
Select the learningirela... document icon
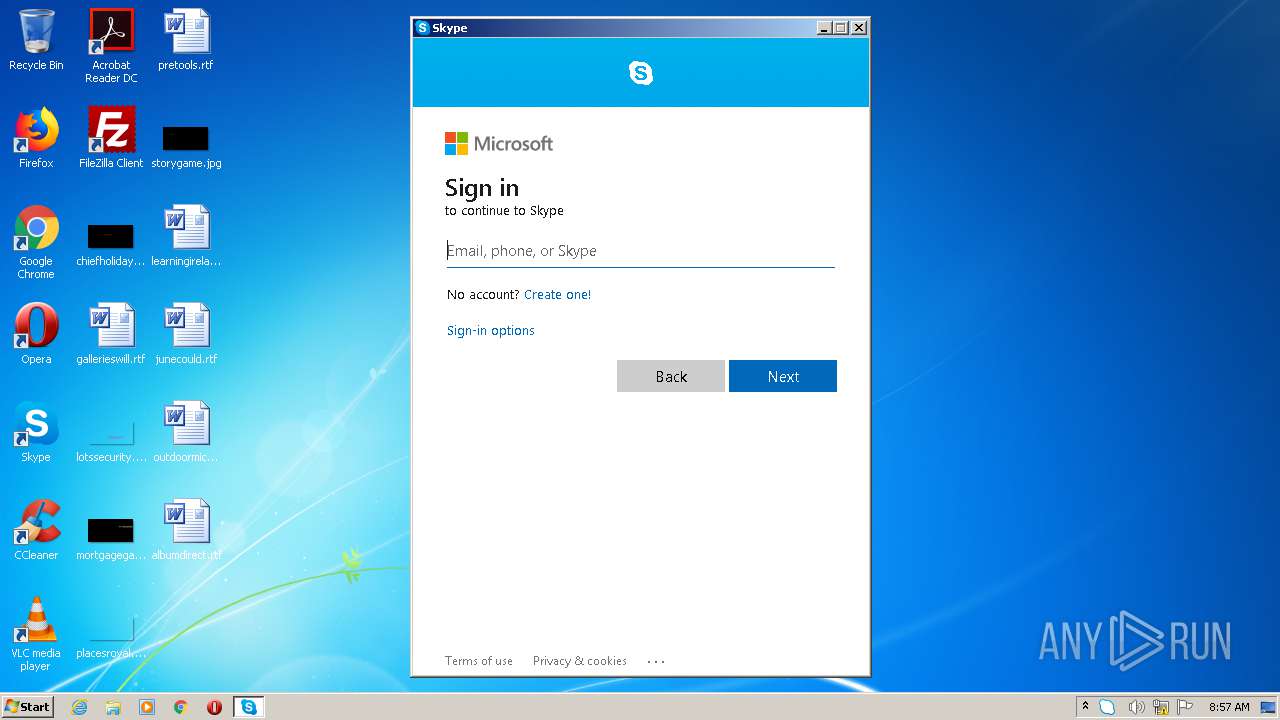pos(186,236)
